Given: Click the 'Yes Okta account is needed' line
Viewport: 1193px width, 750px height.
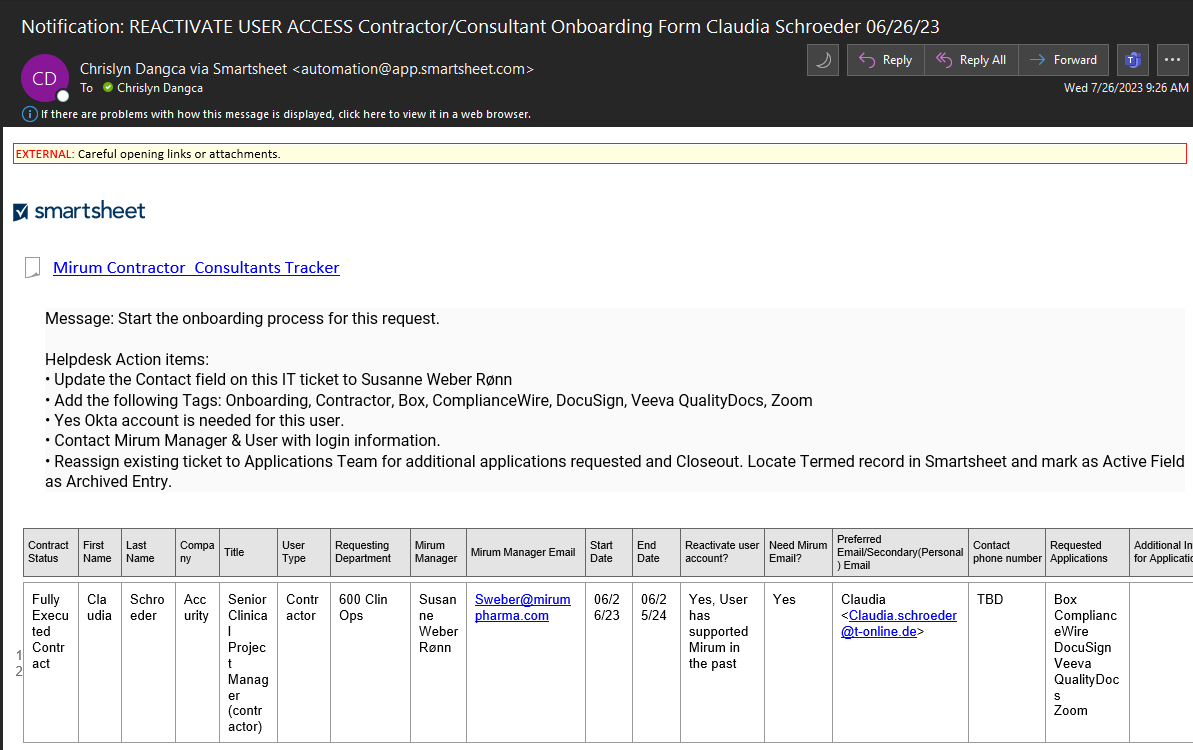Looking at the screenshot, I should pyautogui.click(x=195, y=421).
